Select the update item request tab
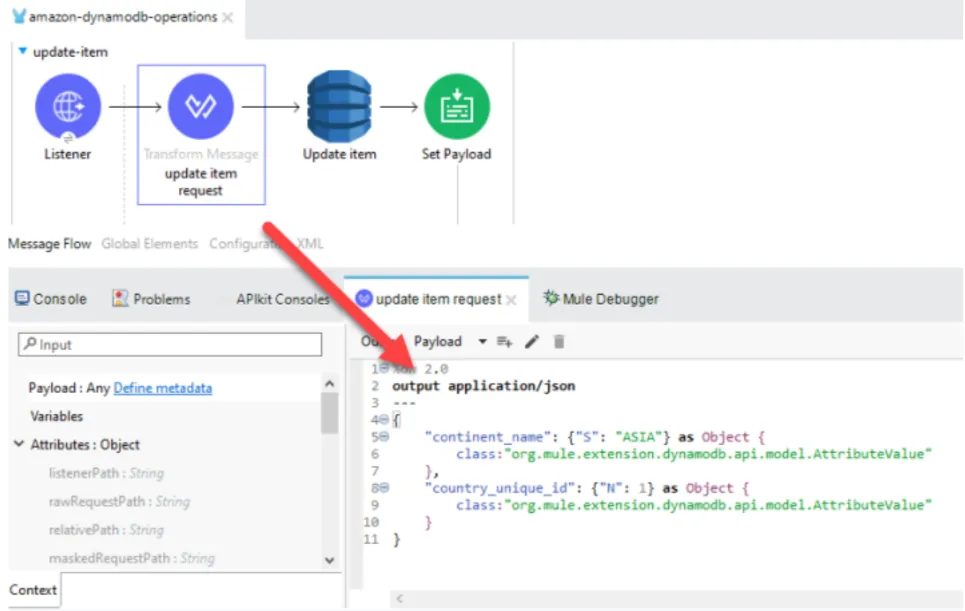This screenshot has height=611, width=965. [x=436, y=299]
